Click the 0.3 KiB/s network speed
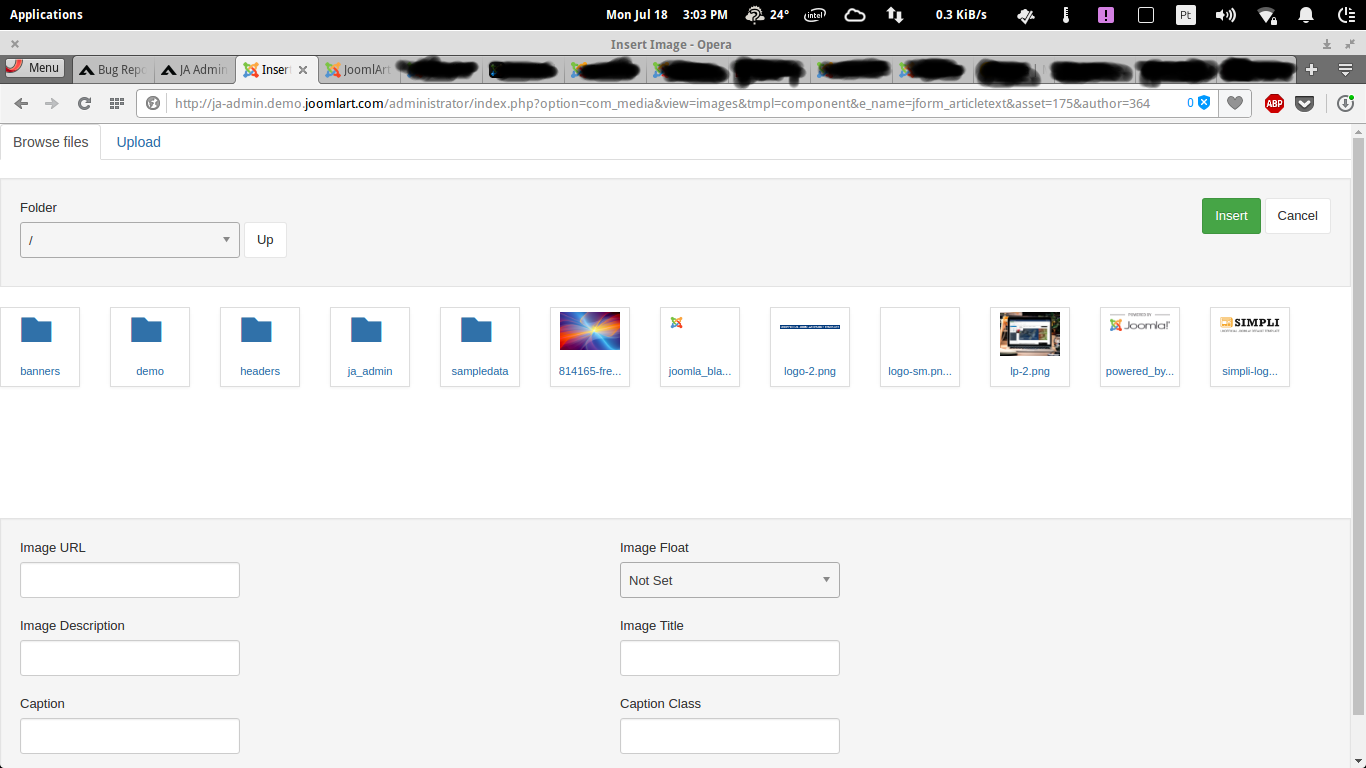This screenshot has height=768, width=1366. pyautogui.click(x=961, y=15)
